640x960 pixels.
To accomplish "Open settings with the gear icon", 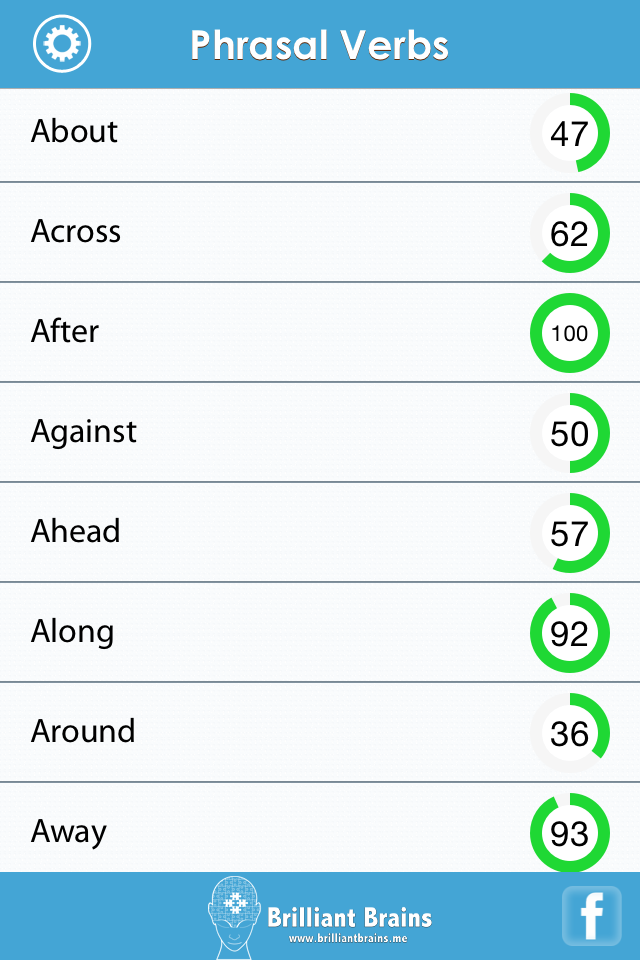I will click(x=62, y=44).
